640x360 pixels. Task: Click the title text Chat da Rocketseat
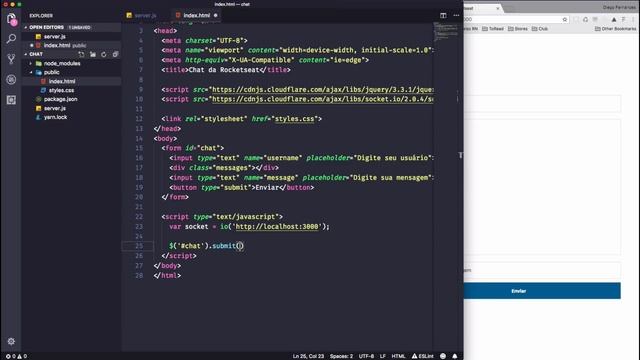point(224,70)
